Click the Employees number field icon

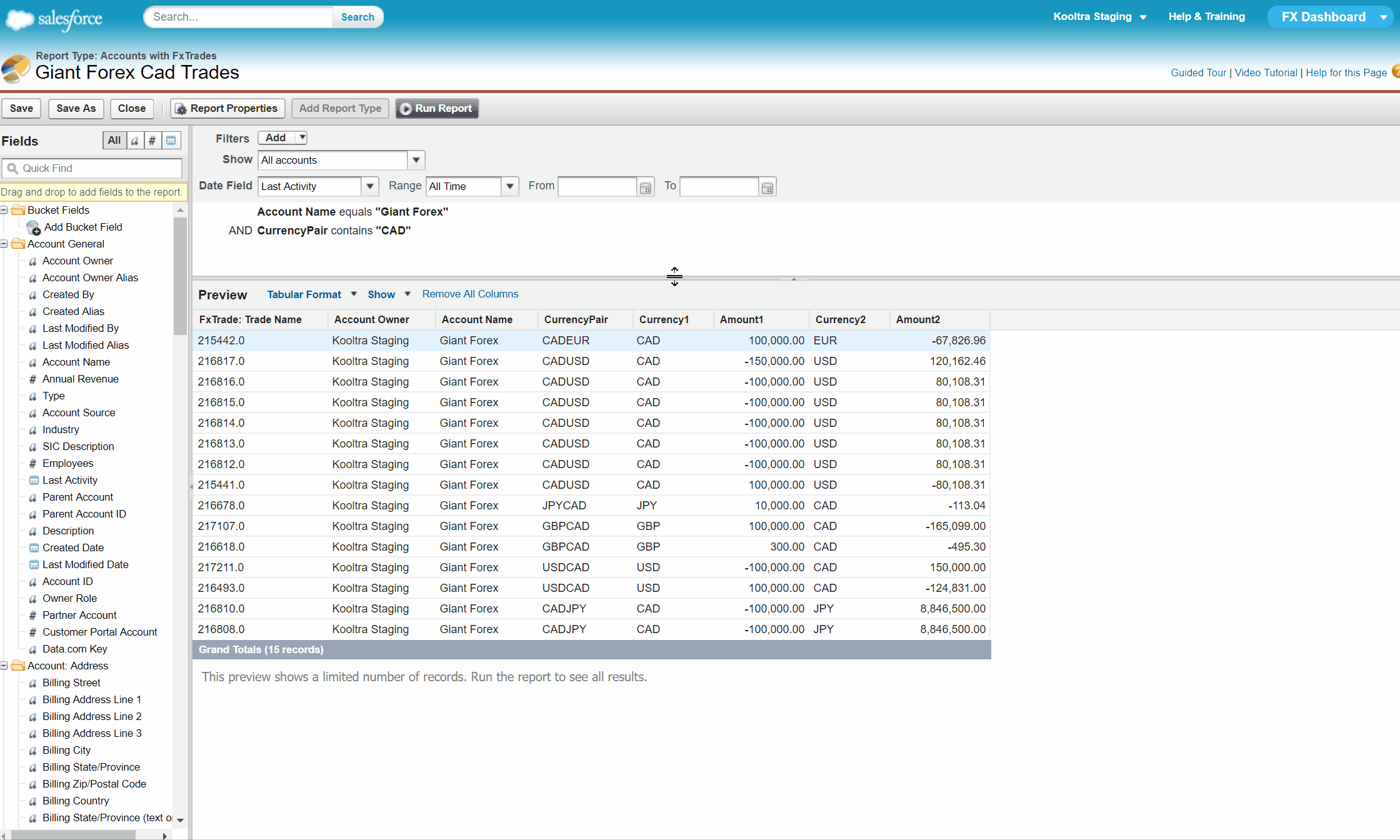pos(33,463)
